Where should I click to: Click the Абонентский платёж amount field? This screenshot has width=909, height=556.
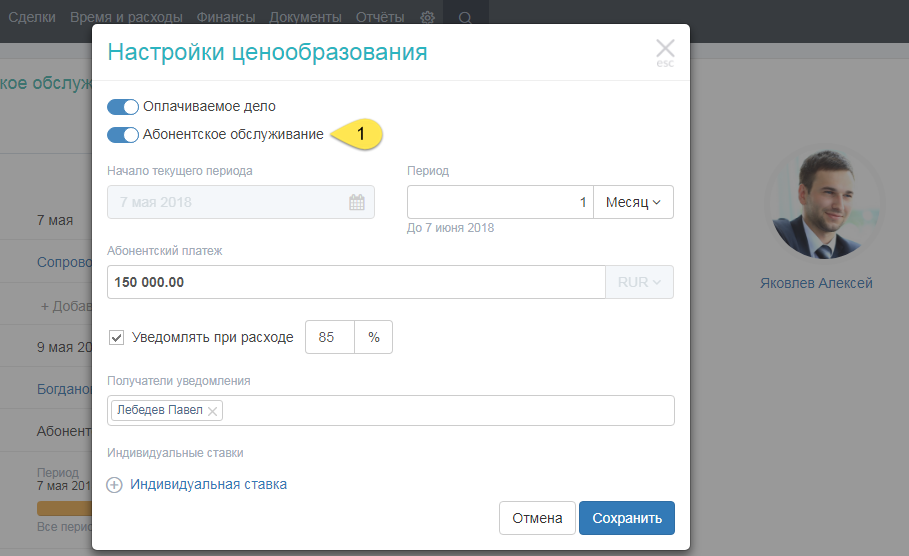point(355,282)
